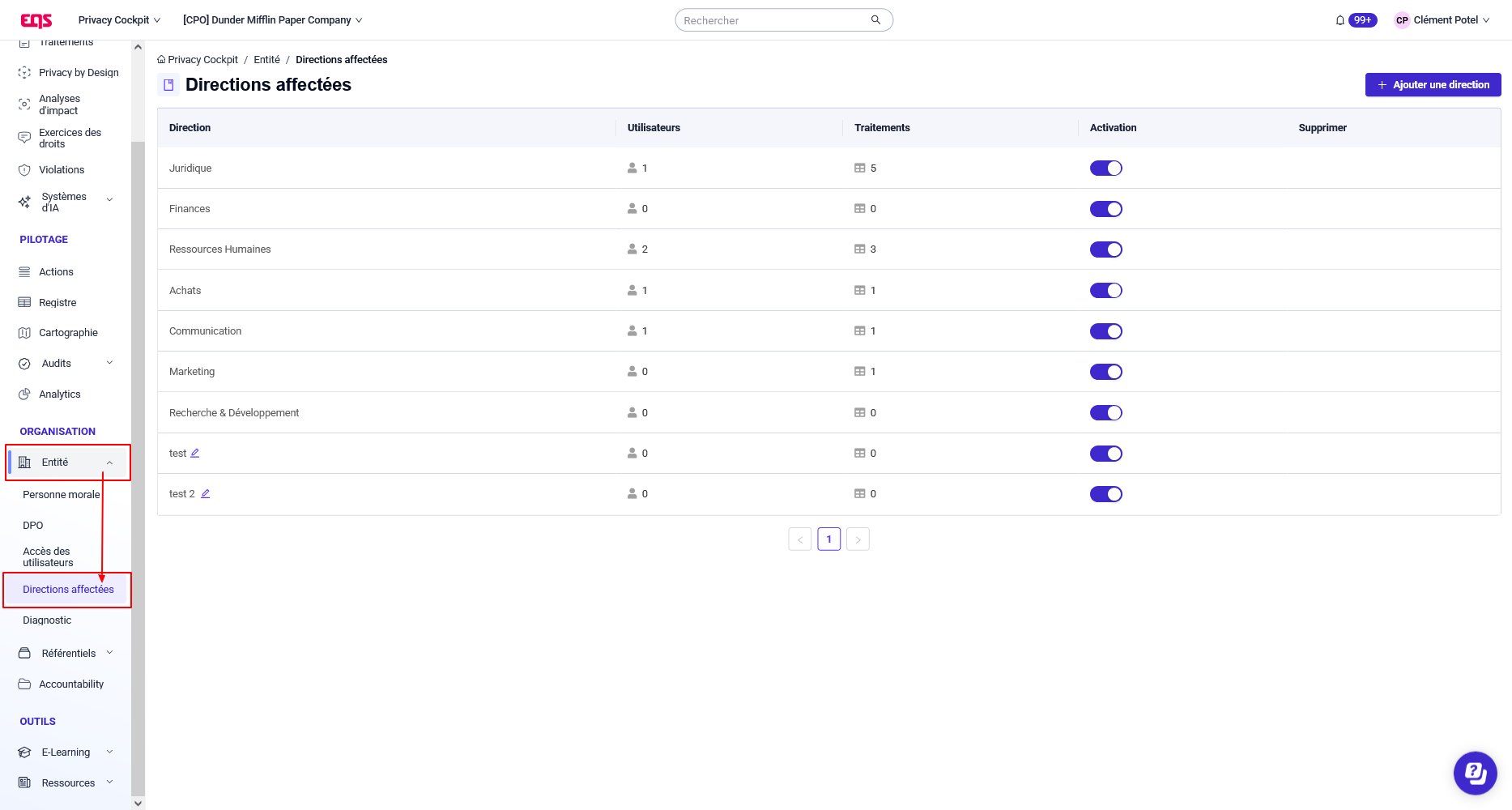Click the Audits checkmark icon
The image size is (1512, 810).
(x=24, y=364)
